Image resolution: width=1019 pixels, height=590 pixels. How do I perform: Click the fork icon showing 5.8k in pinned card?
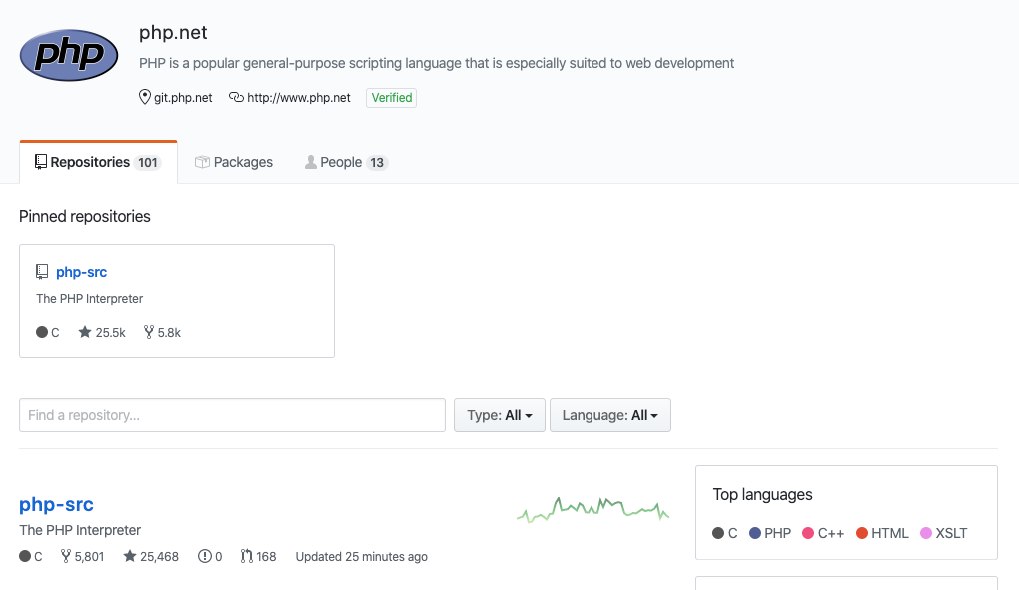click(x=149, y=332)
